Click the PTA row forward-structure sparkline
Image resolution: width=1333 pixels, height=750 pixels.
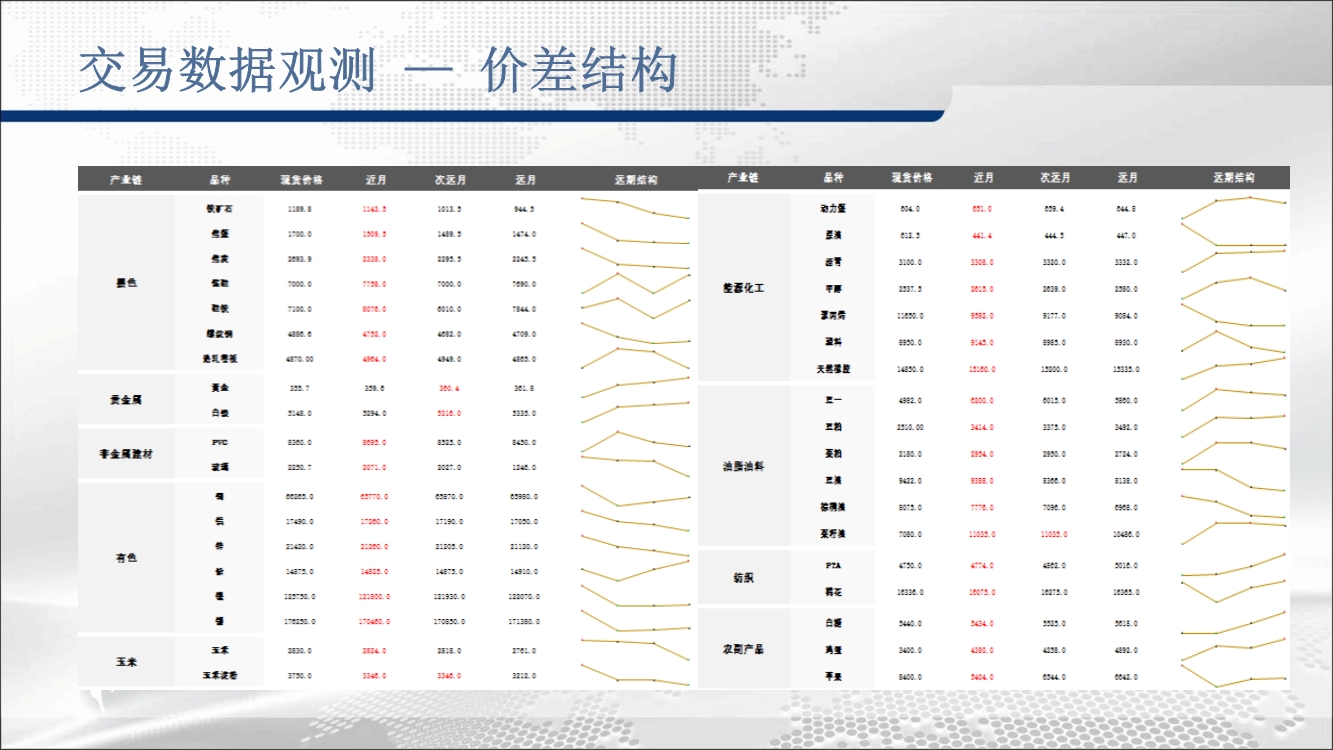[x=1233, y=567]
